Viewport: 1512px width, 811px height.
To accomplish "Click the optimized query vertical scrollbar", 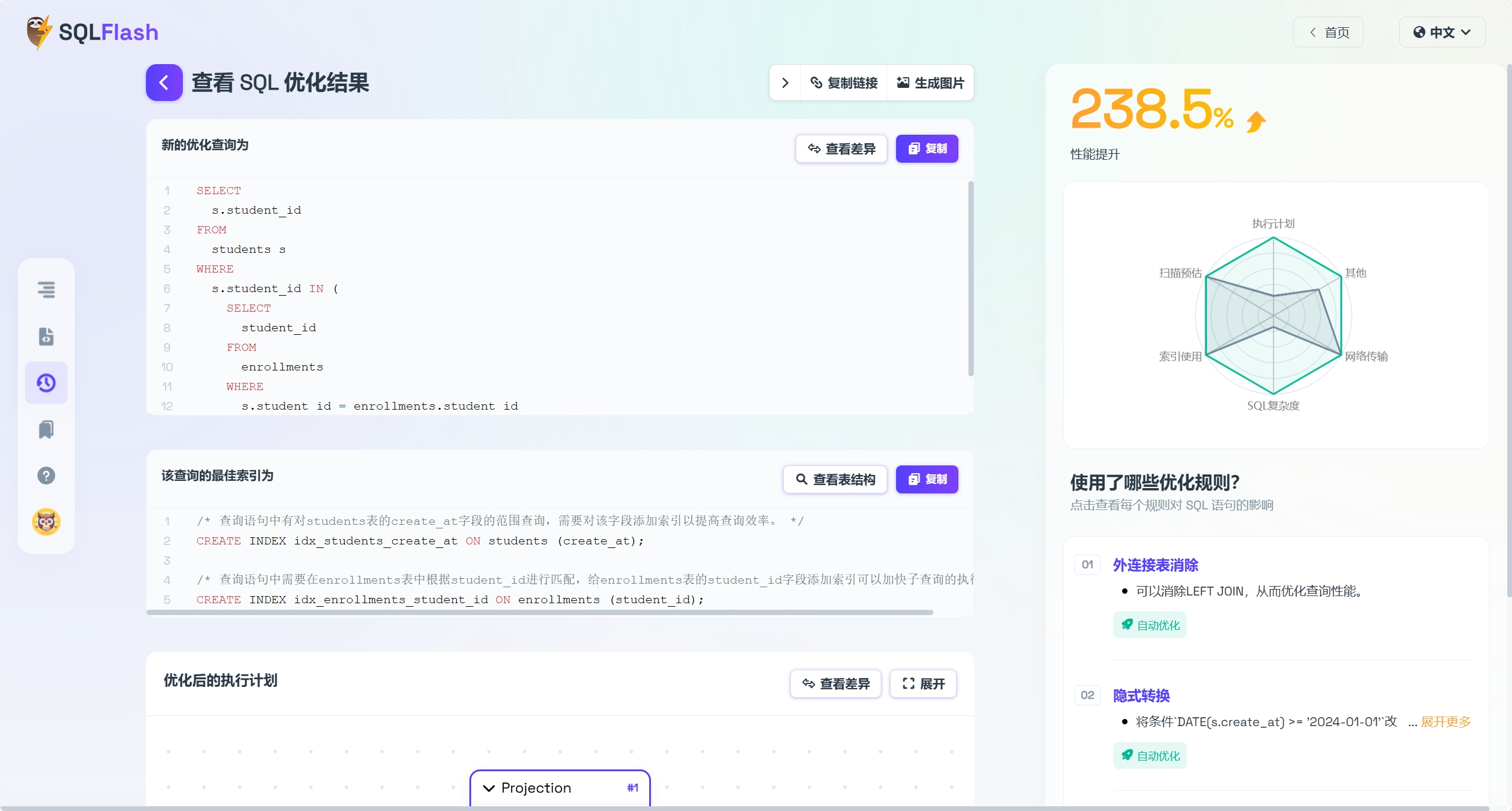I will [x=971, y=279].
